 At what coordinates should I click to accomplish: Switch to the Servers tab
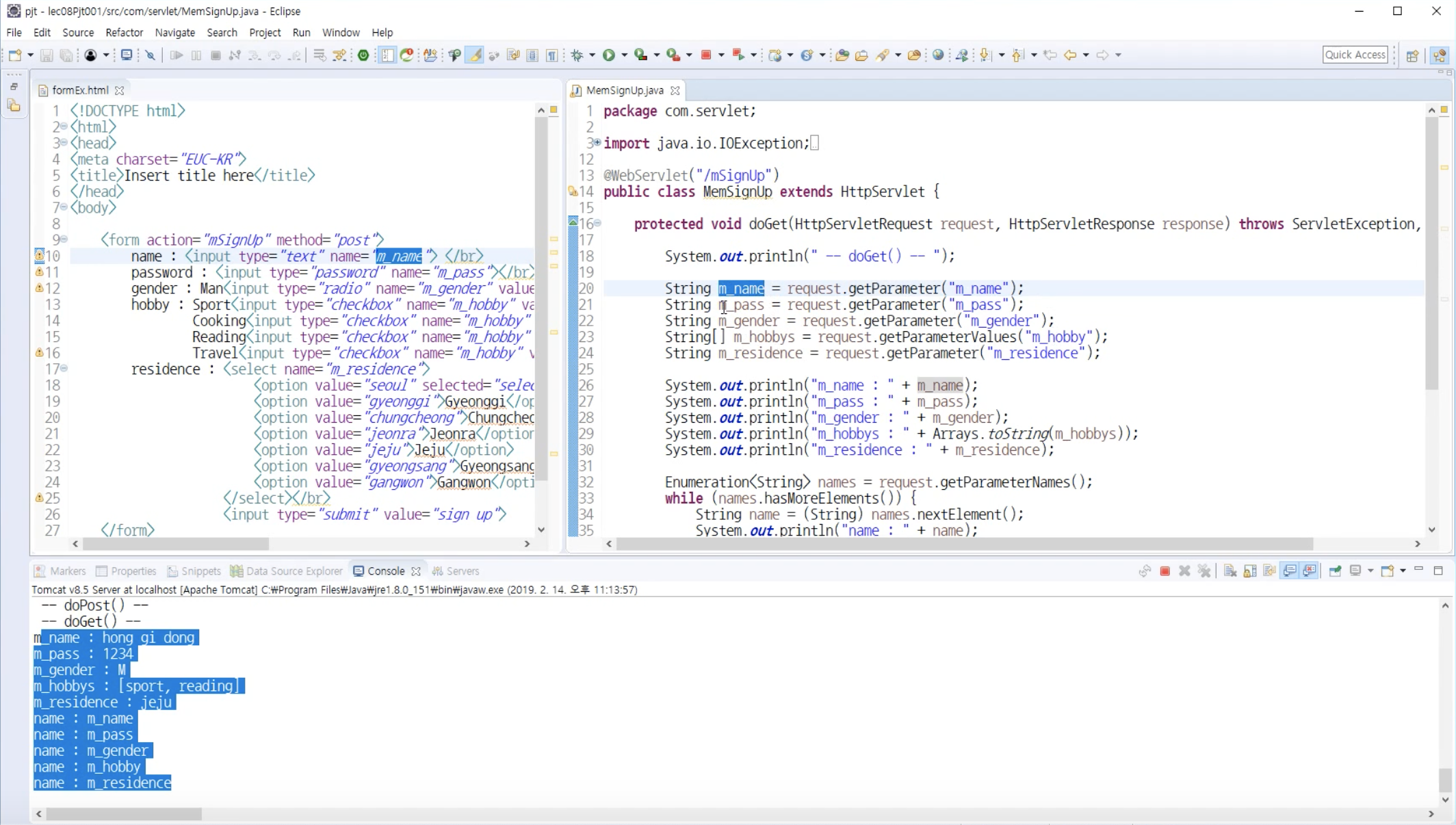tap(463, 571)
